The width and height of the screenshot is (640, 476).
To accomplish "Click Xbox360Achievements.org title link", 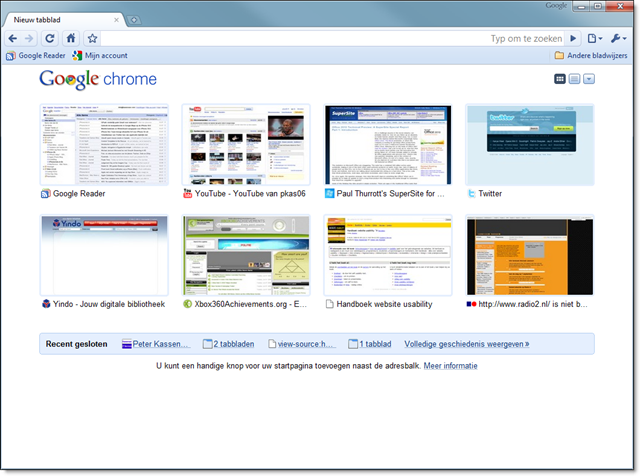I will 251,304.
